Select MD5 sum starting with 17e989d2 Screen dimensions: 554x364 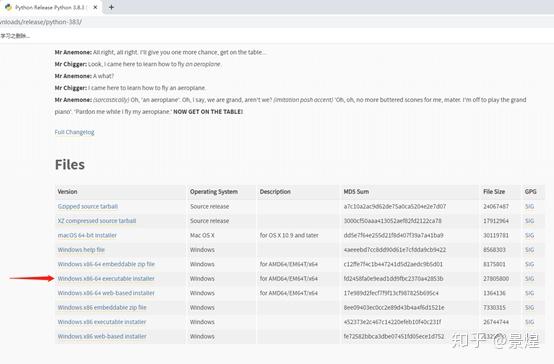pyautogui.click(x=391, y=293)
